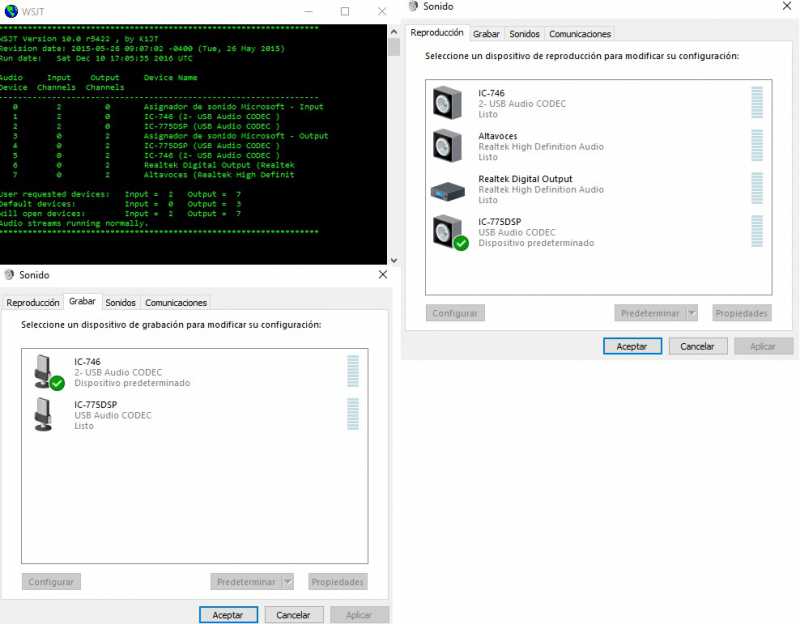Click the Sonido icon in the playback window title
The image size is (800, 624).
[413, 6]
